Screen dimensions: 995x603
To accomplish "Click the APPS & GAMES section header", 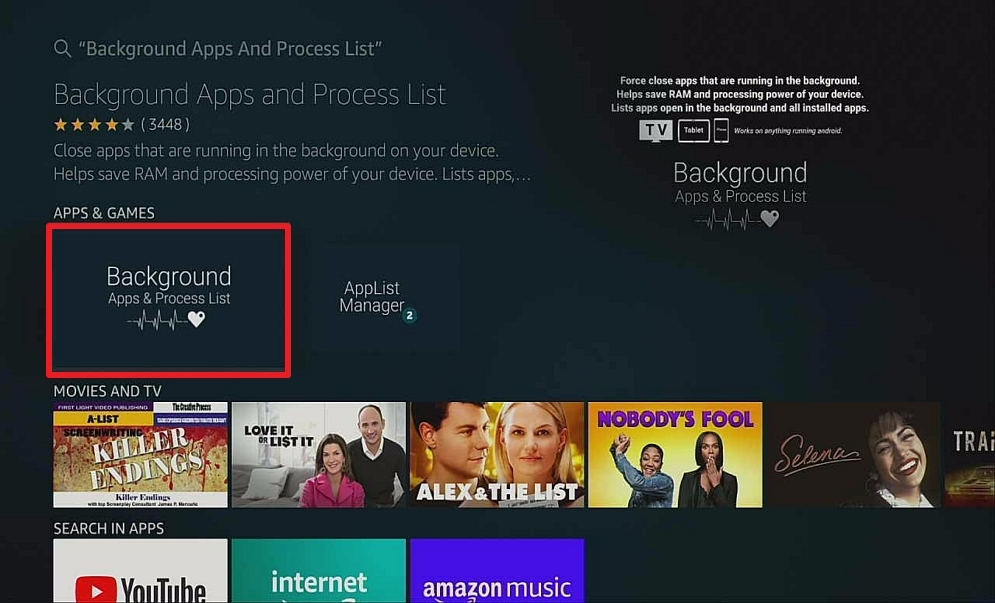I will [104, 213].
